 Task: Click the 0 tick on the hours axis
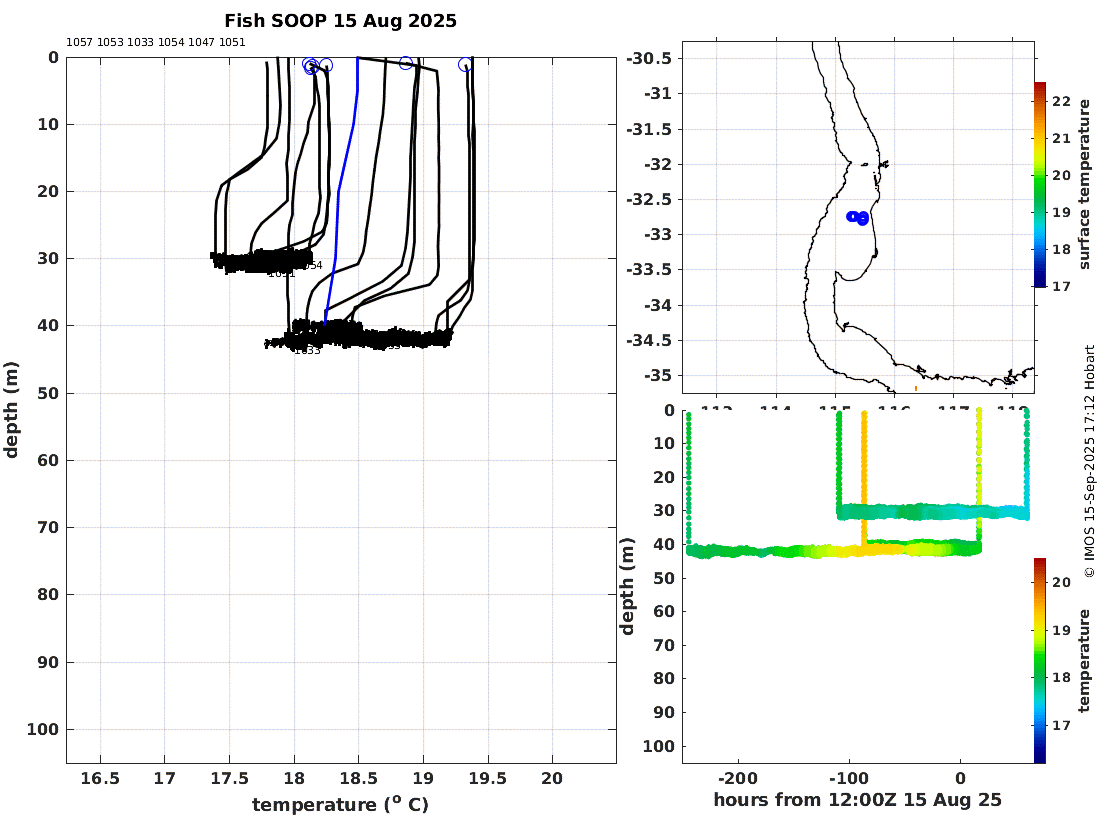click(x=960, y=779)
